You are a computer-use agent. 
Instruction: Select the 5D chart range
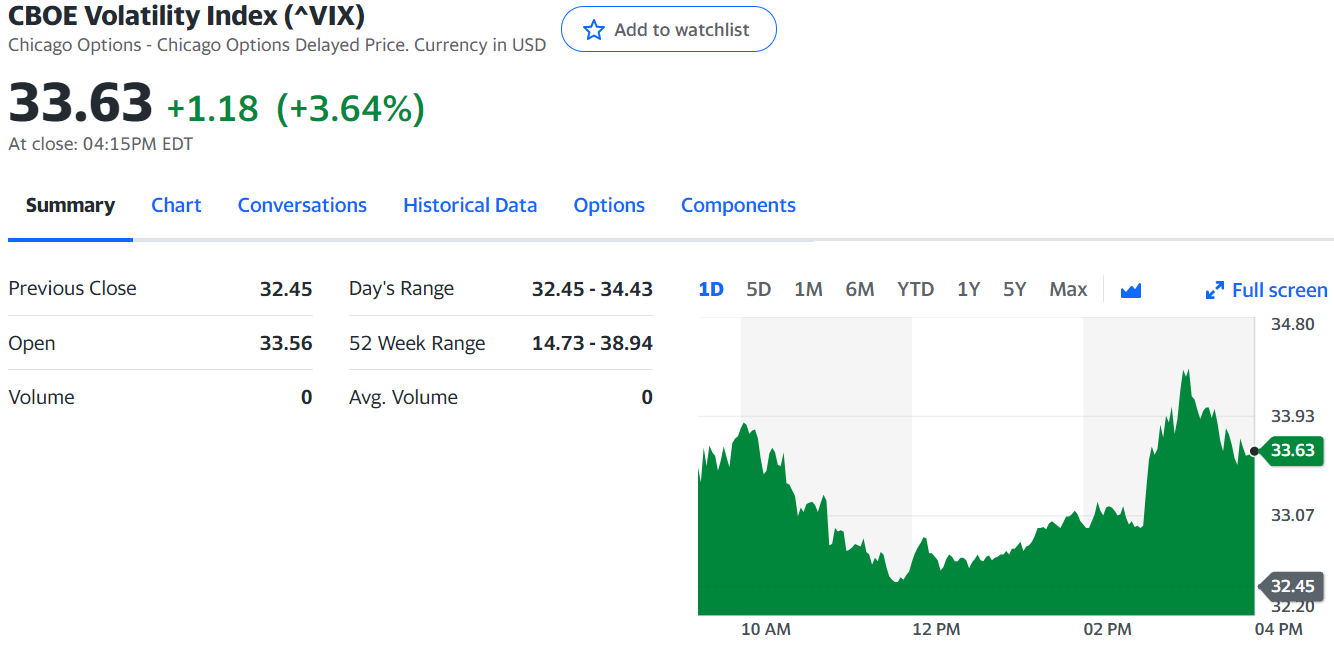point(759,289)
